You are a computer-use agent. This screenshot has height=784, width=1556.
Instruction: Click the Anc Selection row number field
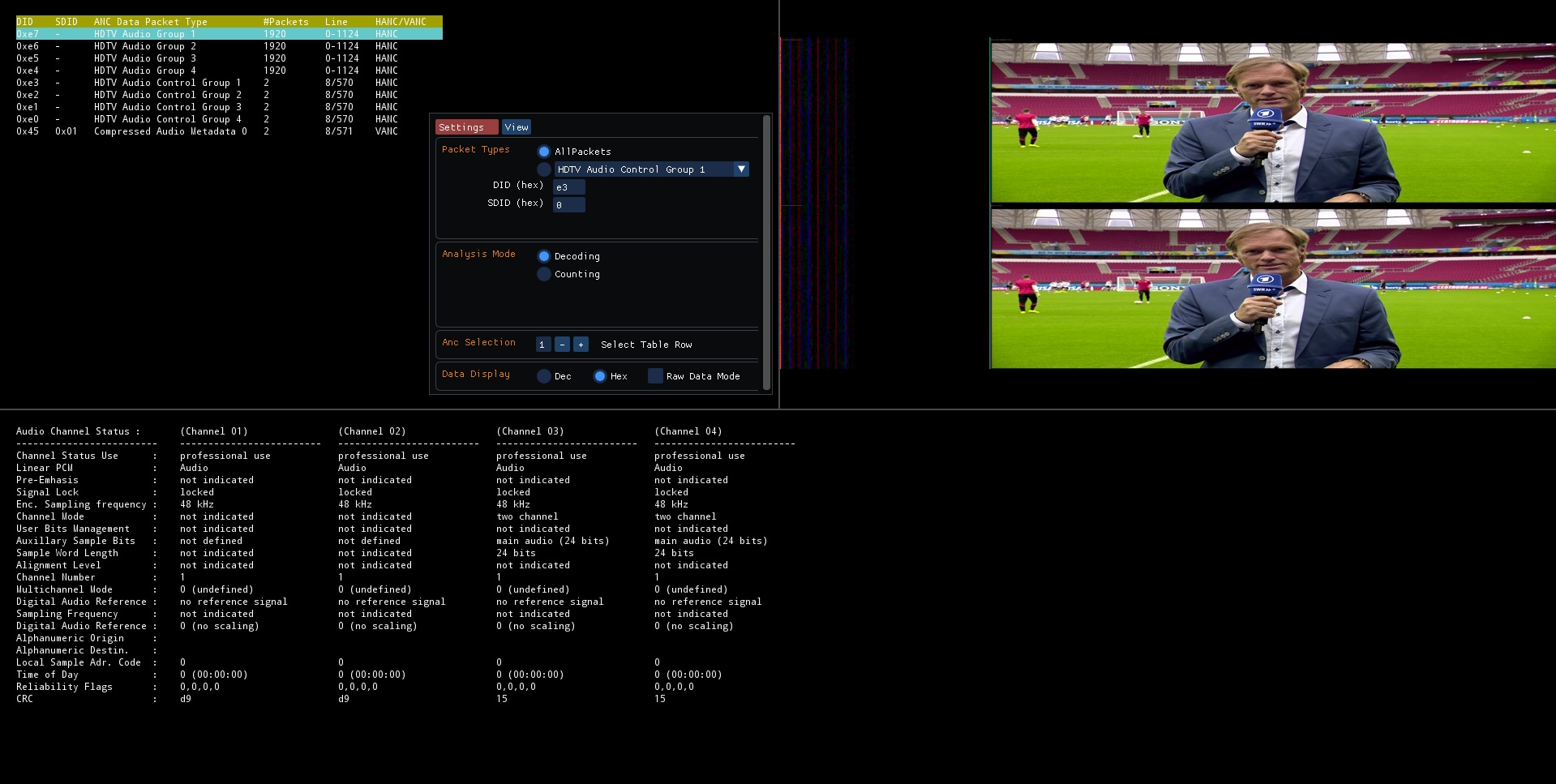[x=542, y=345]
